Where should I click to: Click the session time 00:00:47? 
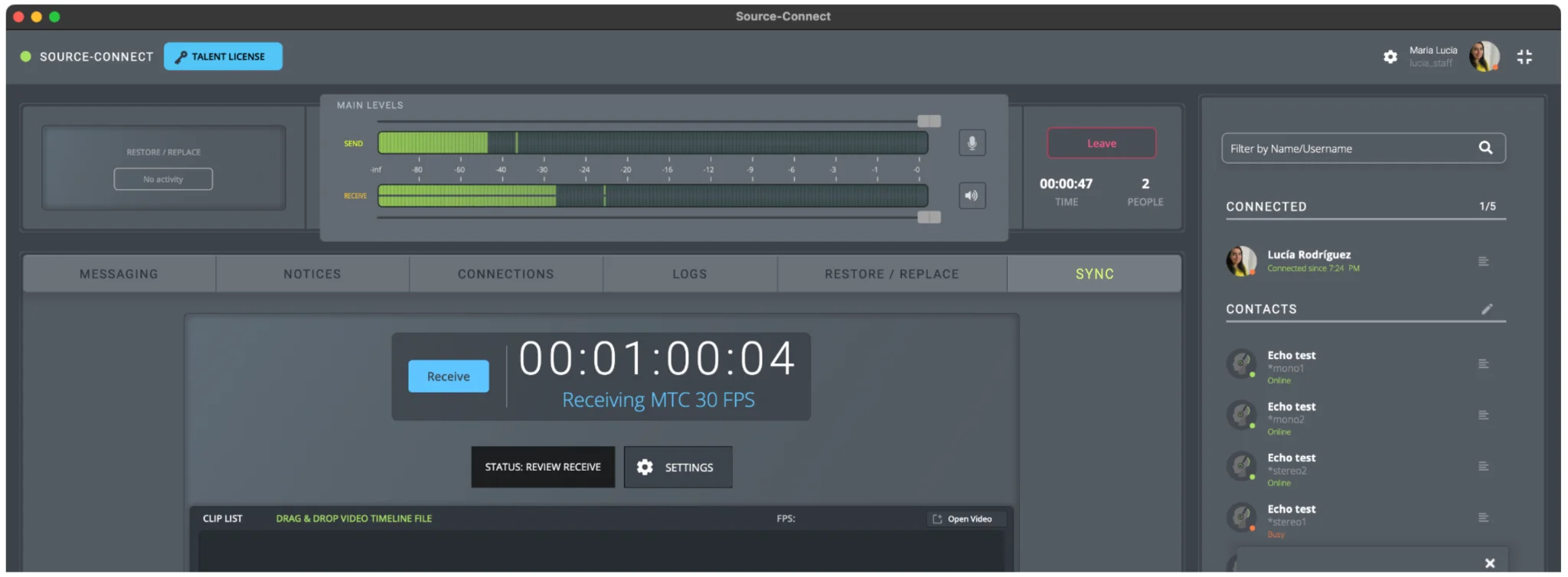pyautogui.click(x=1066, y=184)
